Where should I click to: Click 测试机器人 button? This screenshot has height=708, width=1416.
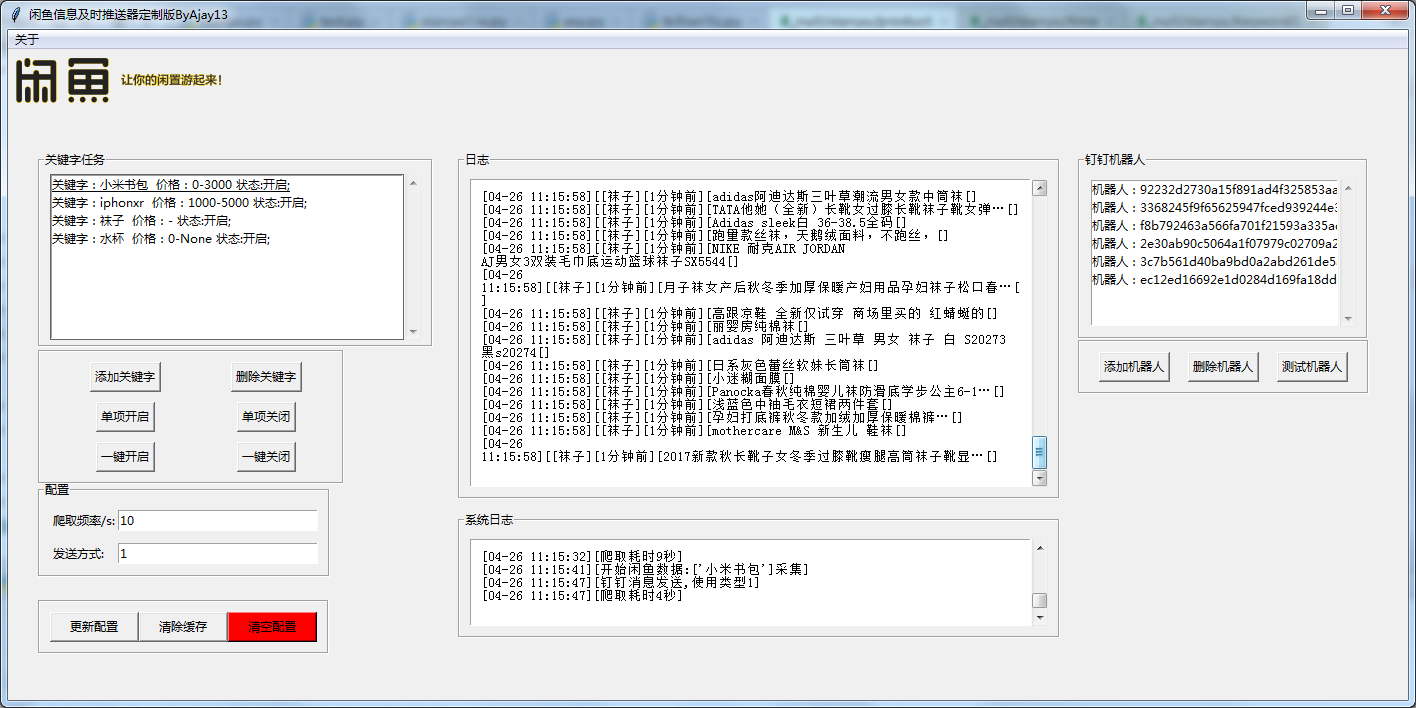tap(1311, 367)
